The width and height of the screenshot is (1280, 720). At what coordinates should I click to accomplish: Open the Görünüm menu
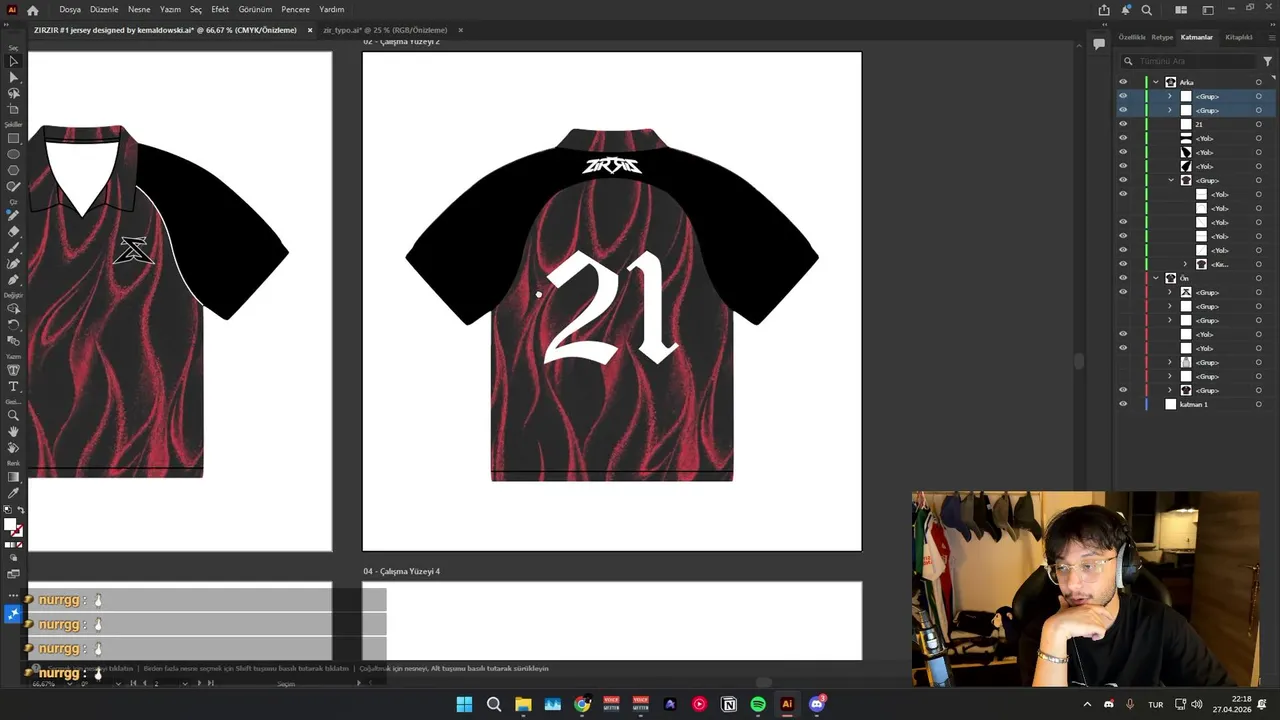coord(255,10)
